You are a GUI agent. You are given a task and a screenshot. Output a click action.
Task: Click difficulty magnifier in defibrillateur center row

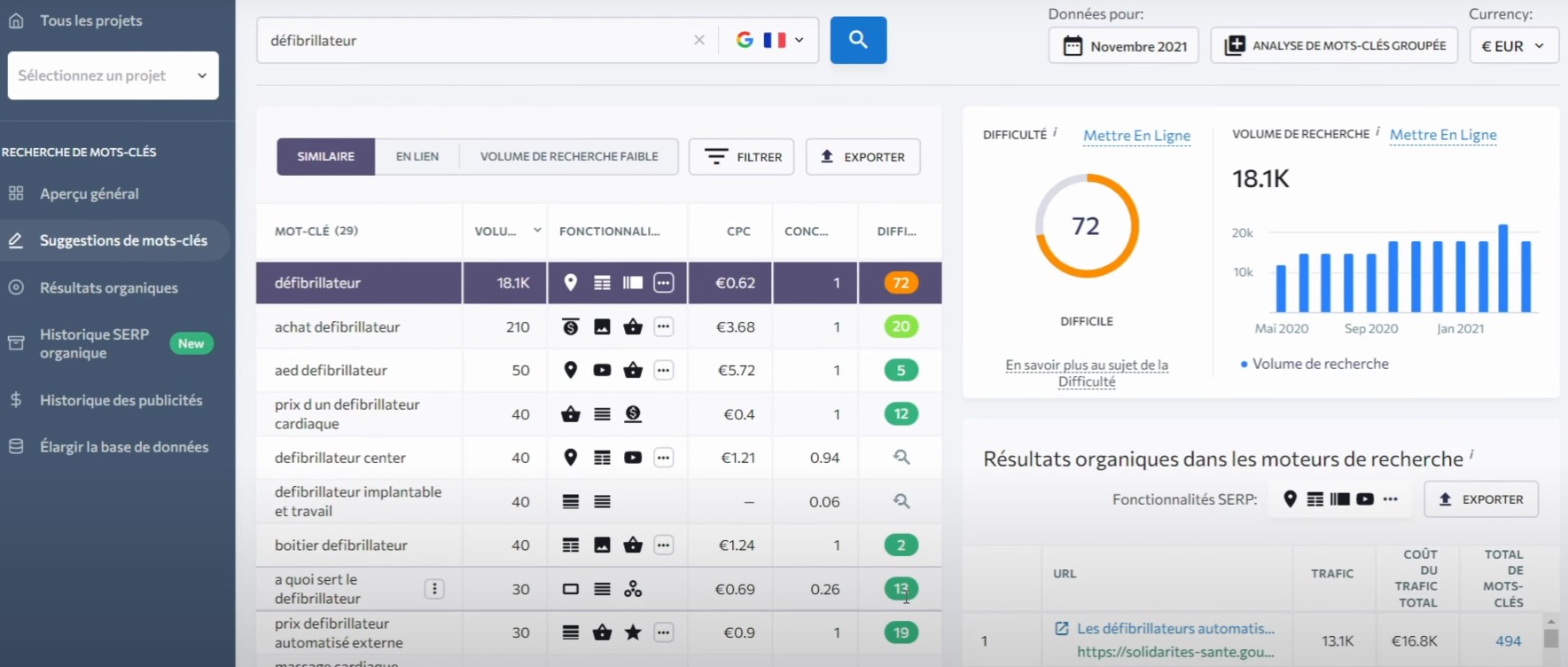point(901,458)
